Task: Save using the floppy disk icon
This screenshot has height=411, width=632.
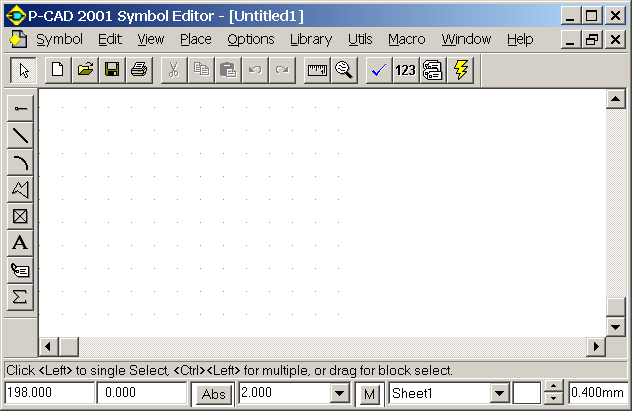Action: pyautogui.click(x=112, y=70)
